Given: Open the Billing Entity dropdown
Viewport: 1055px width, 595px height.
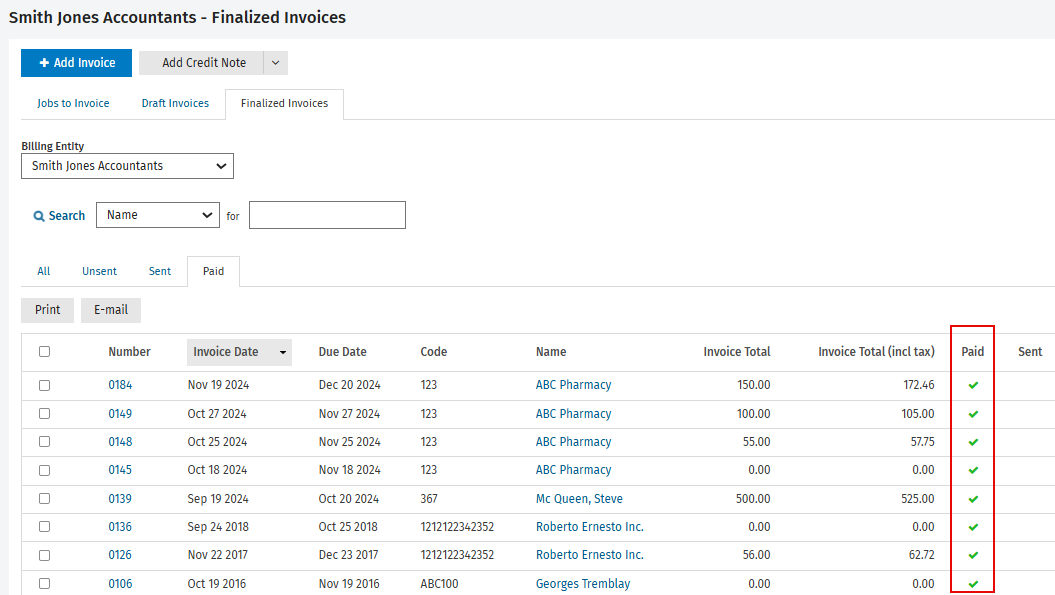Looking at the screenshot, I should click(127, 166).
